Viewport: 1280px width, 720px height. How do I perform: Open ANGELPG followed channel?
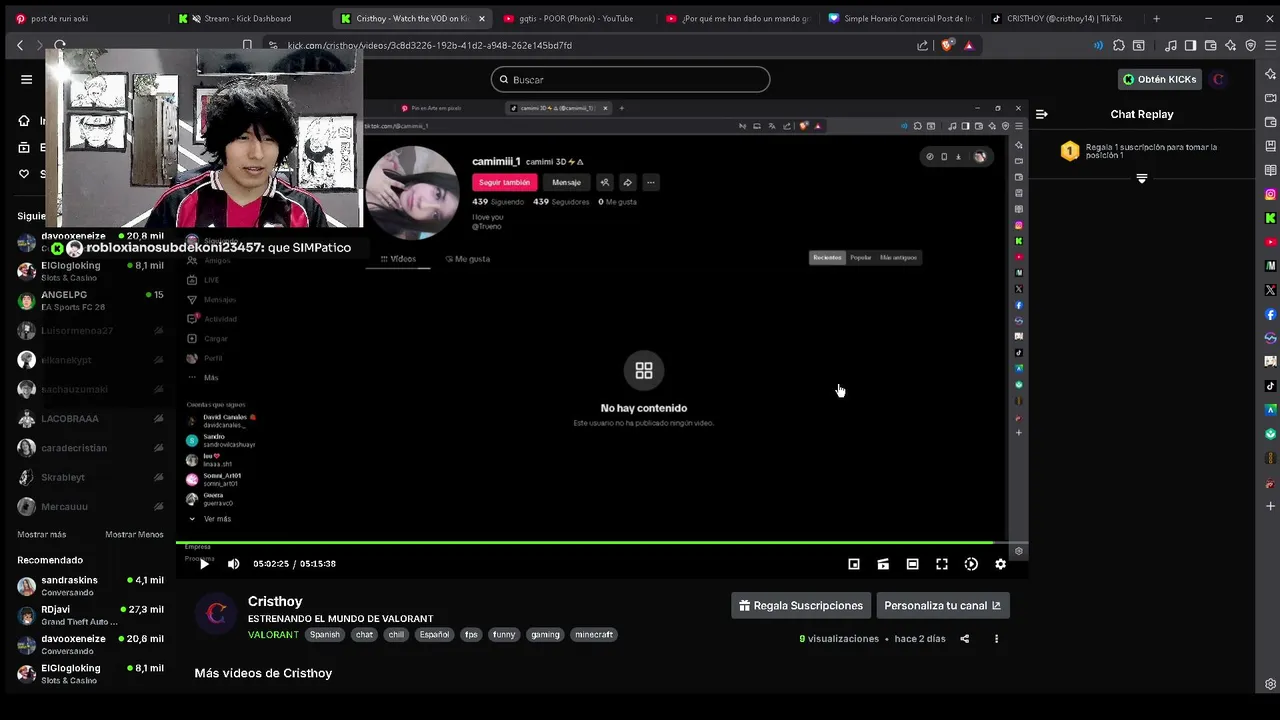point(90,301)
